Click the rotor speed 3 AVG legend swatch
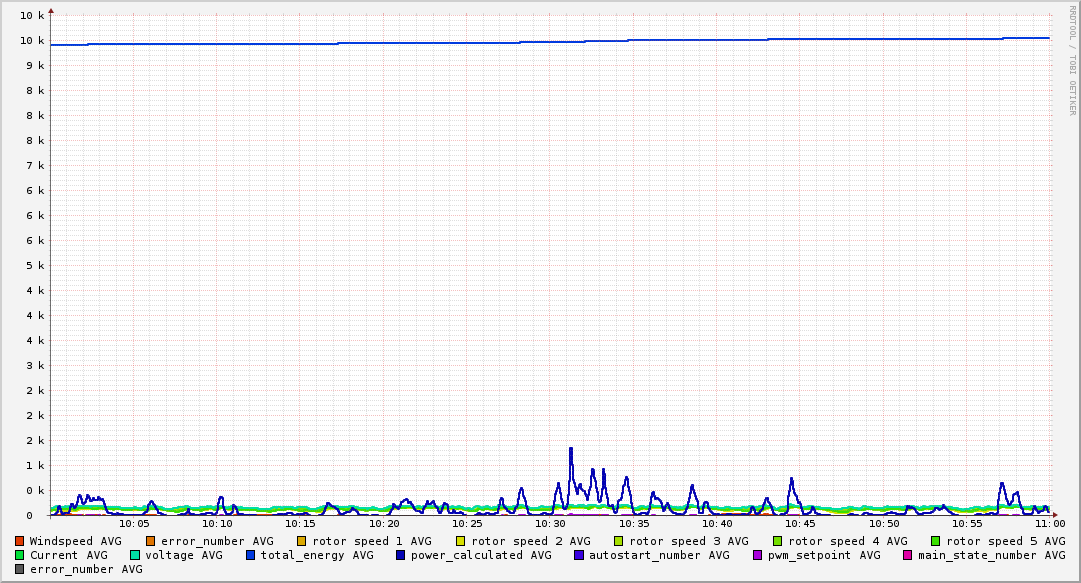 [x=619, y=541]
